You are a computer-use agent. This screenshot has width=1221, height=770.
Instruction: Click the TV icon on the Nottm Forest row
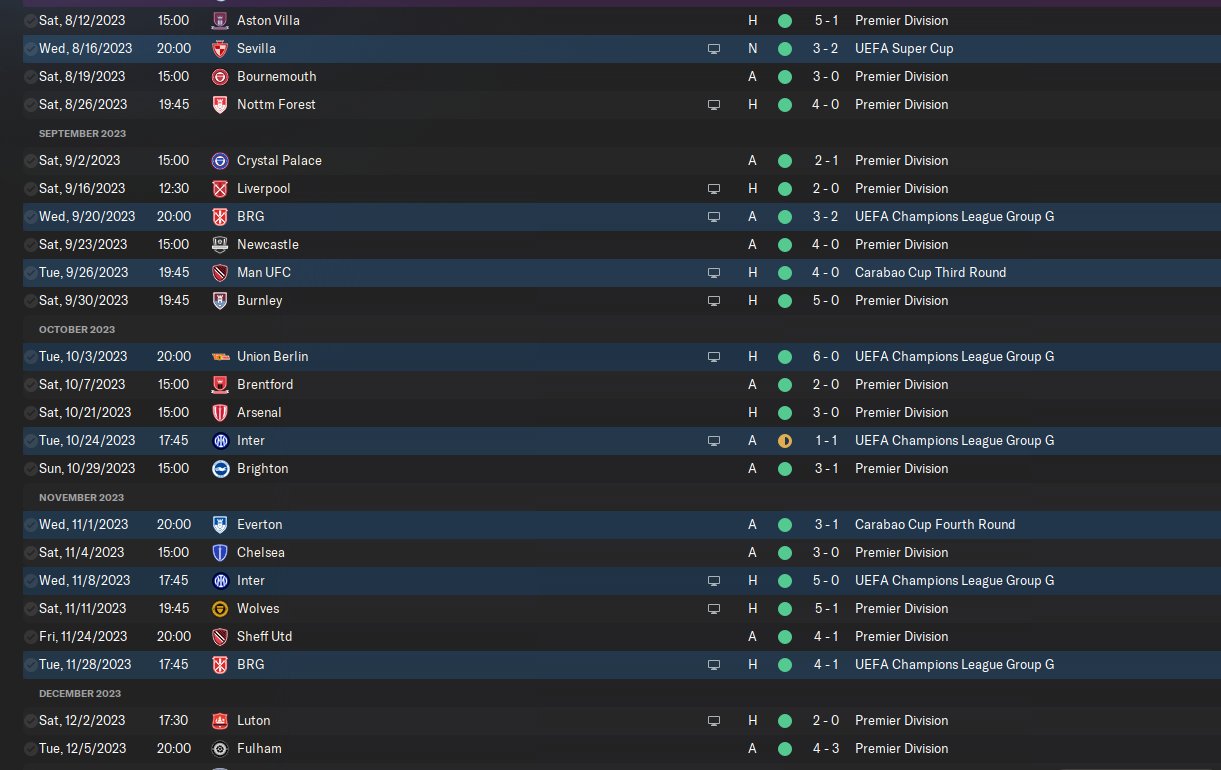click(713, 104)
